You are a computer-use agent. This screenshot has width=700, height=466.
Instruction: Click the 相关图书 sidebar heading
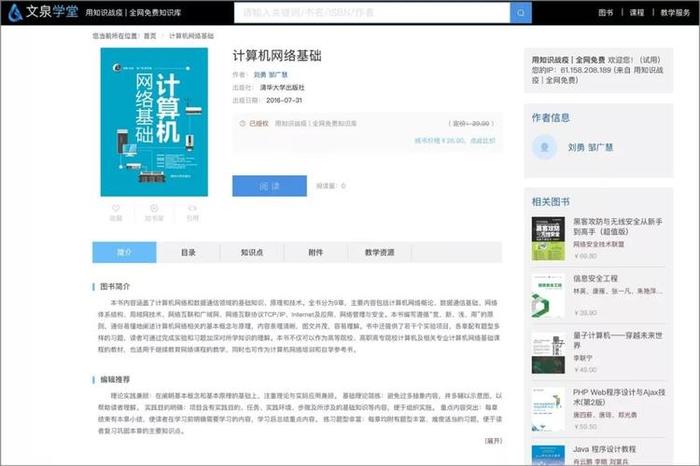click(x=550, y=202)
